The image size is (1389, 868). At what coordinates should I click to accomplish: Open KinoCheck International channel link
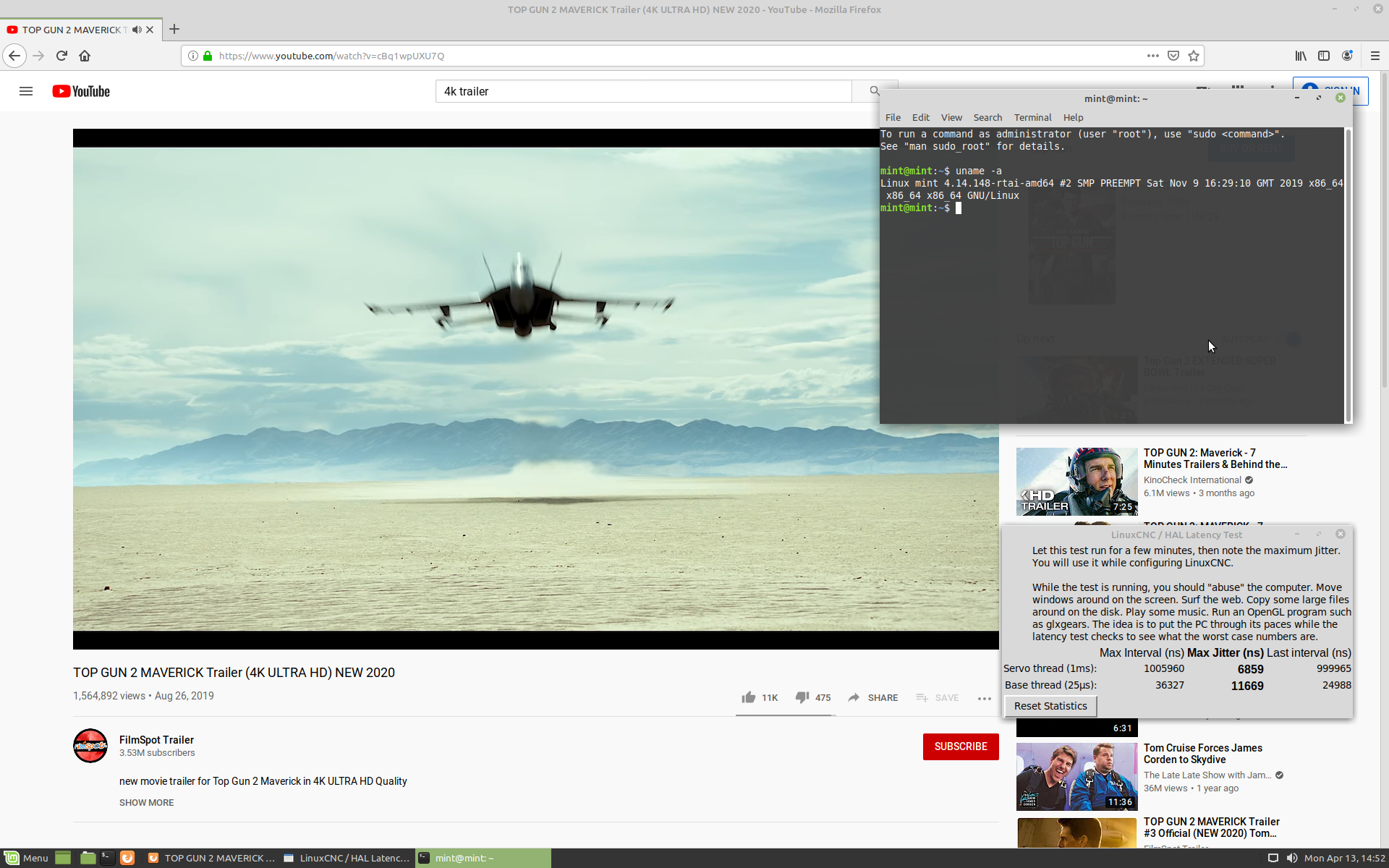pos(1192,480)
